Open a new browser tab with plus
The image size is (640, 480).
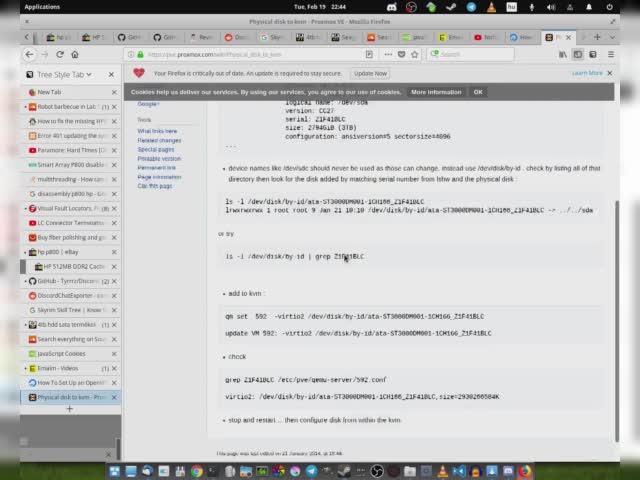coord(597,37)
